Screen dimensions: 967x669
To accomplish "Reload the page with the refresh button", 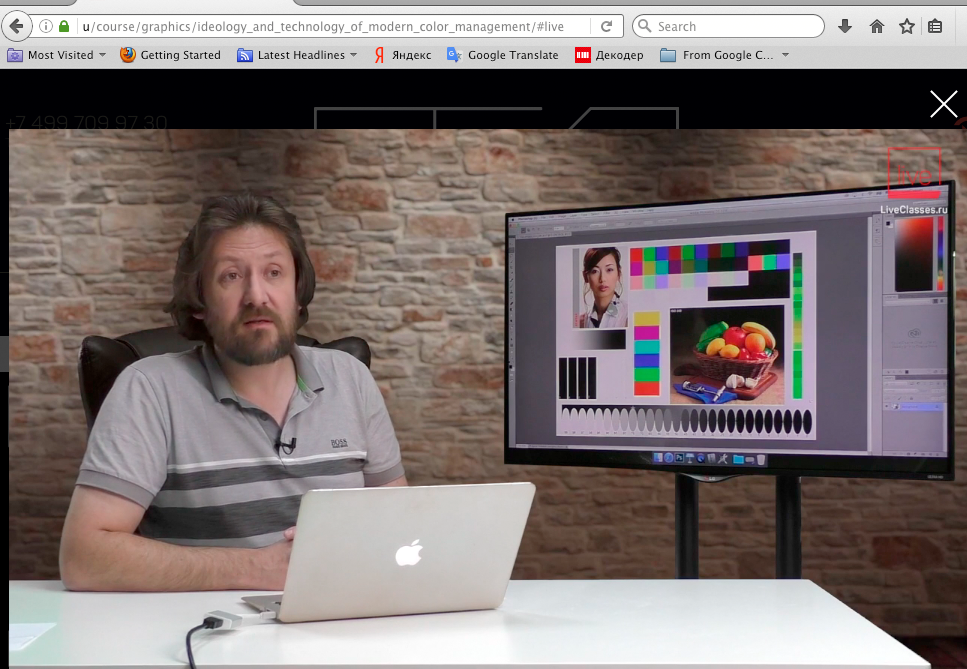I will [607, 27].
